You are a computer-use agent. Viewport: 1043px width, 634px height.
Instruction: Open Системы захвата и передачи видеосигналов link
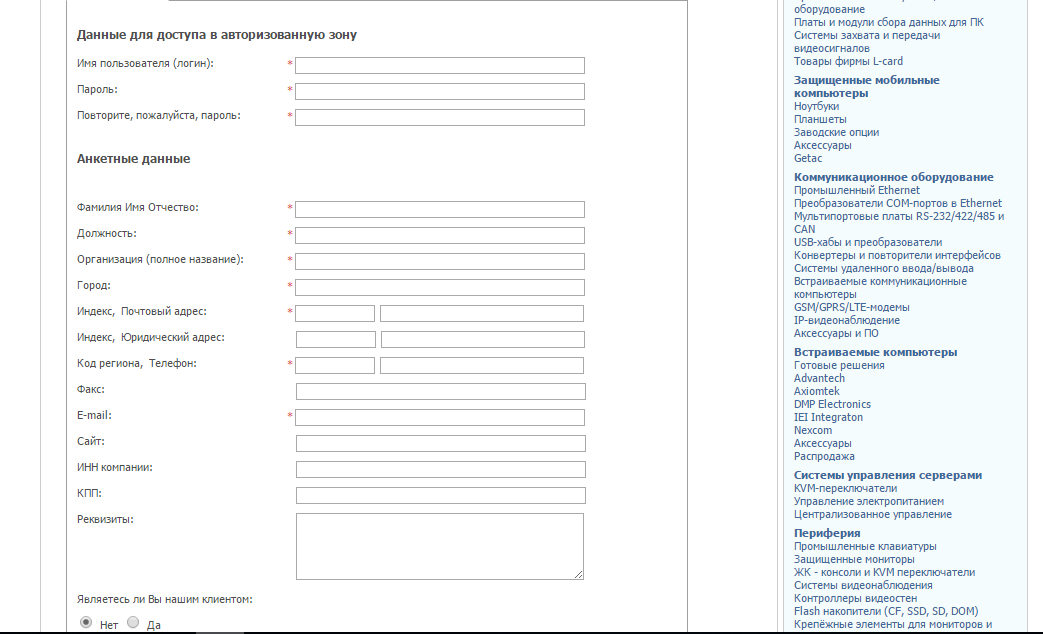(867, 42)
